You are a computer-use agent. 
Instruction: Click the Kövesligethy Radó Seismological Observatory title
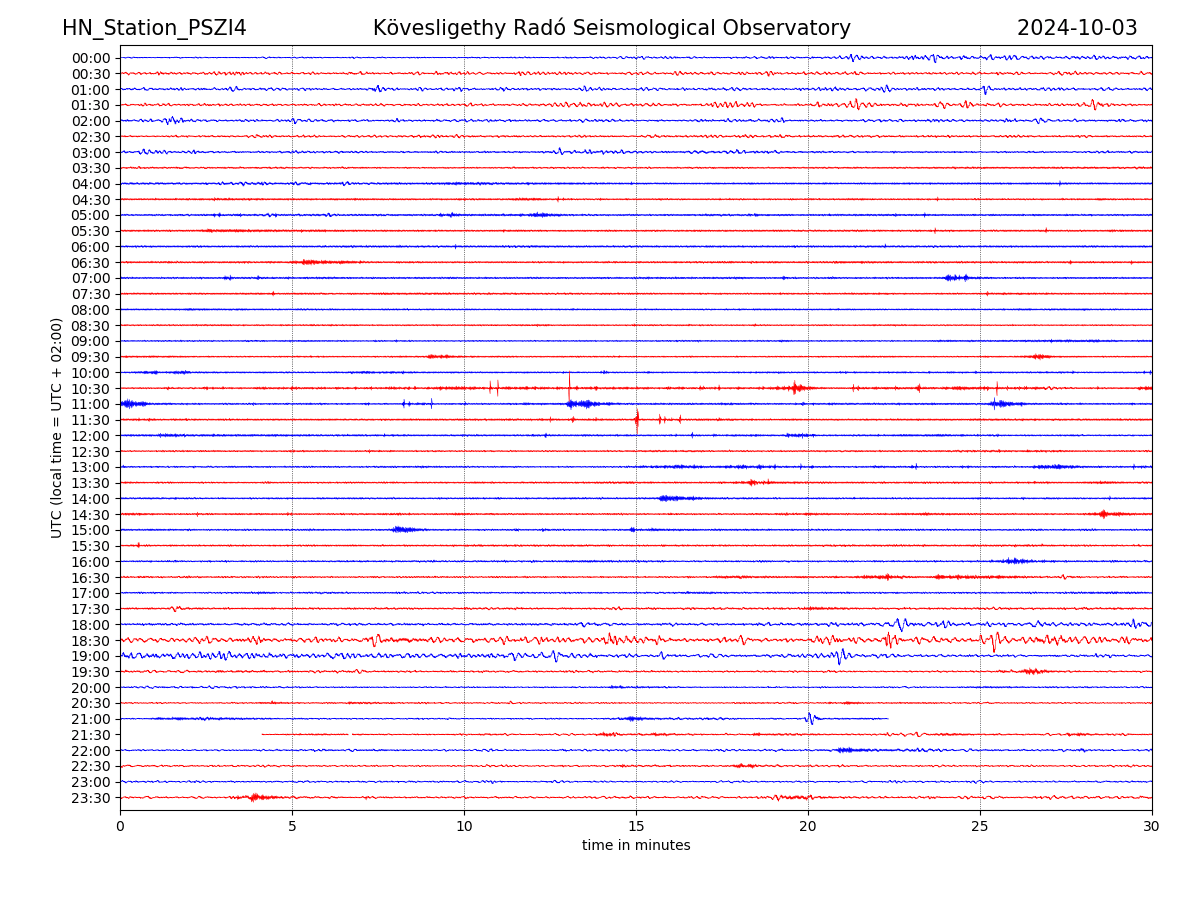pos(611,29)
